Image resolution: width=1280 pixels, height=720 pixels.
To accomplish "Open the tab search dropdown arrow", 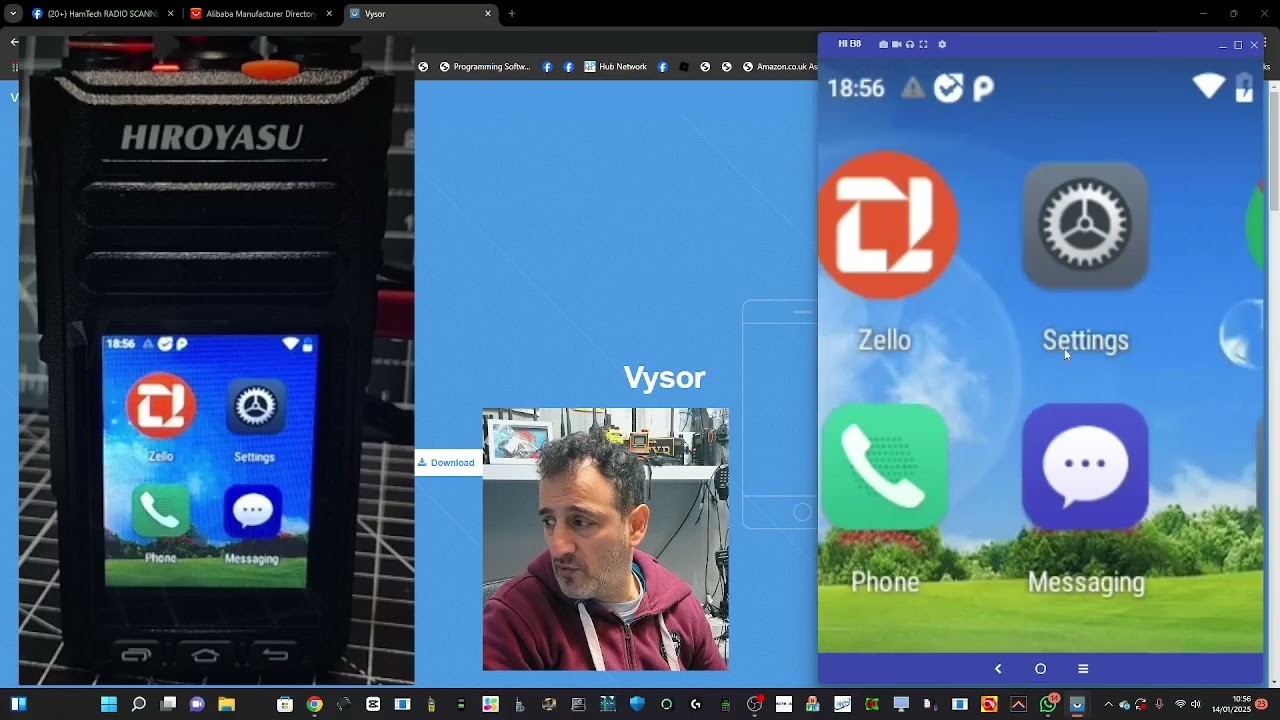I will (x=13, y=14).
